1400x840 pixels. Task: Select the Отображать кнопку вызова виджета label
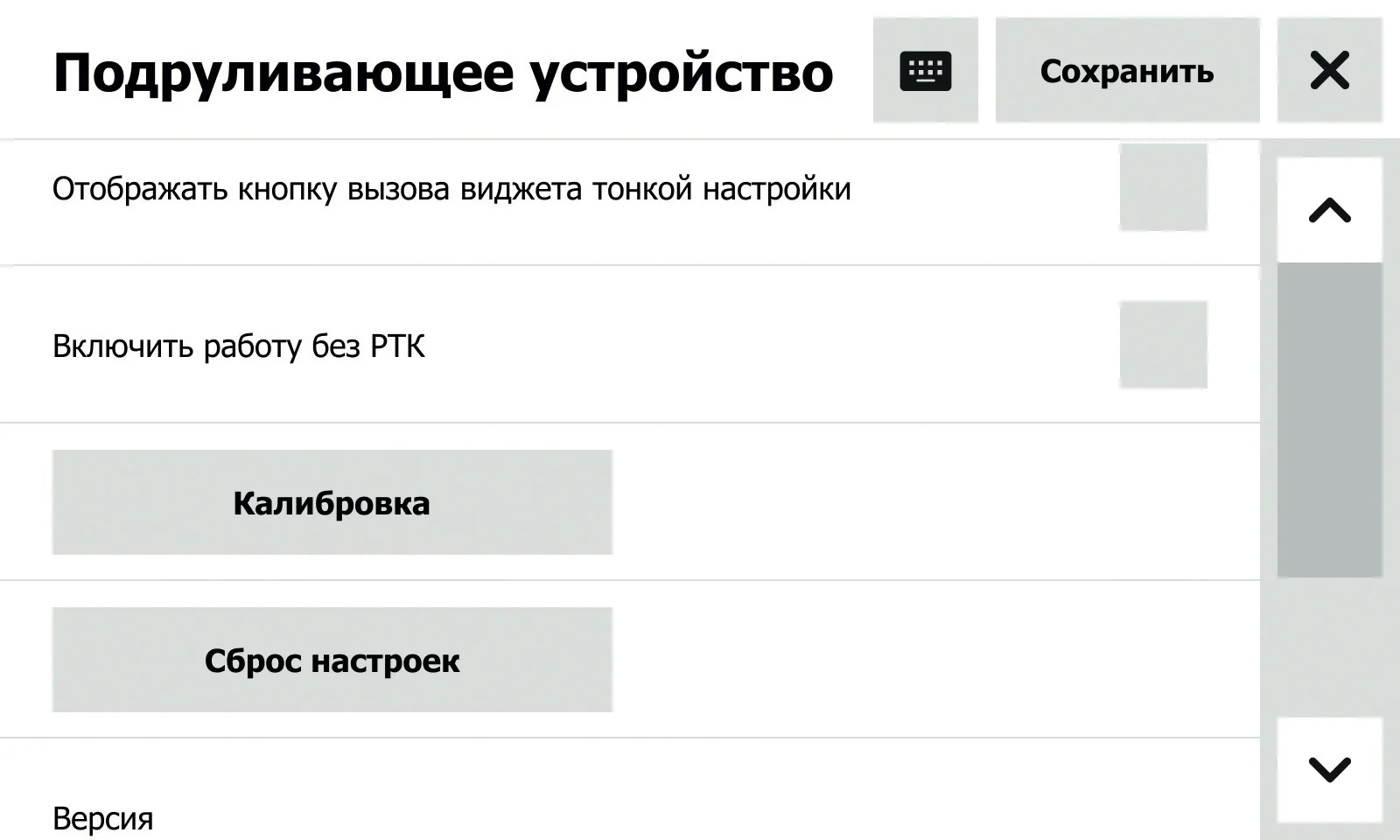(x=451, y=189)
